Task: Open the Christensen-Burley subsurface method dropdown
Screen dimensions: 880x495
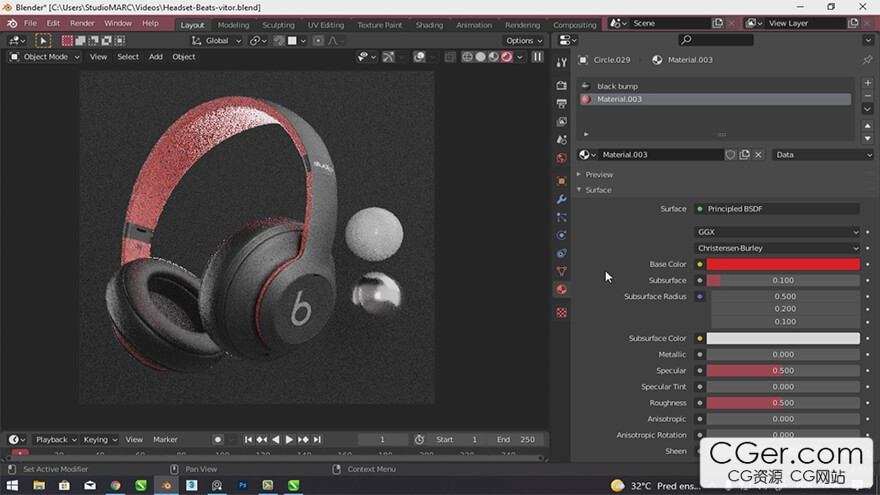Action: coord(777,248)
